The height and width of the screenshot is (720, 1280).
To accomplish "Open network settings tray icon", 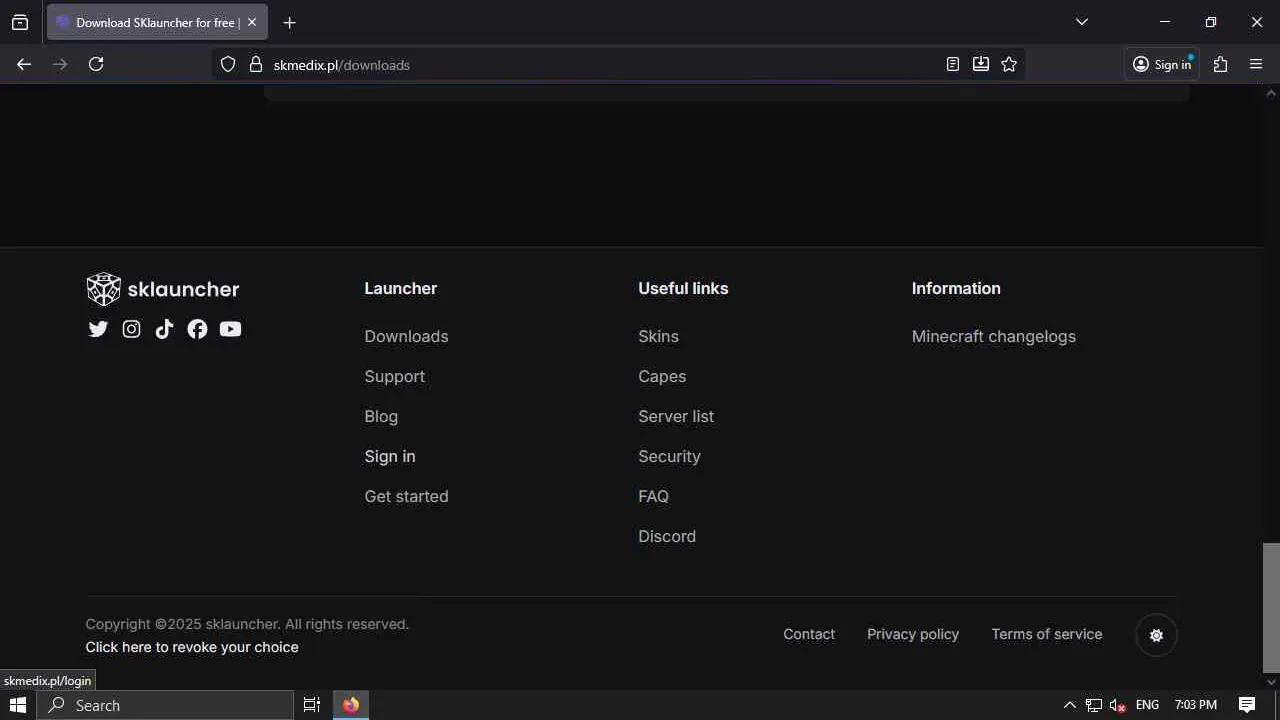I will tap(1094, 705).
